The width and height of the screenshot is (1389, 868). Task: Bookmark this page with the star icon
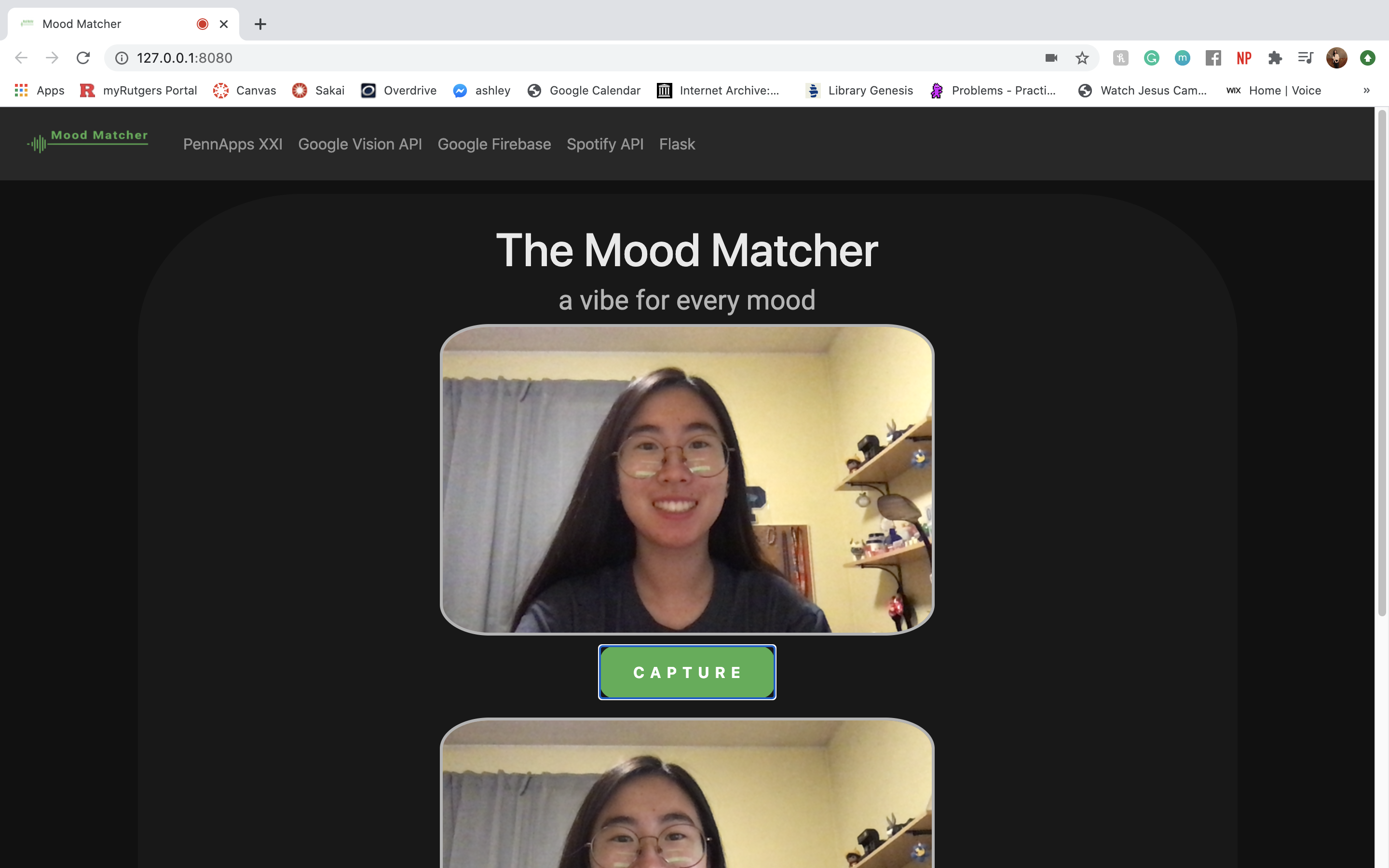(1082, 58)
